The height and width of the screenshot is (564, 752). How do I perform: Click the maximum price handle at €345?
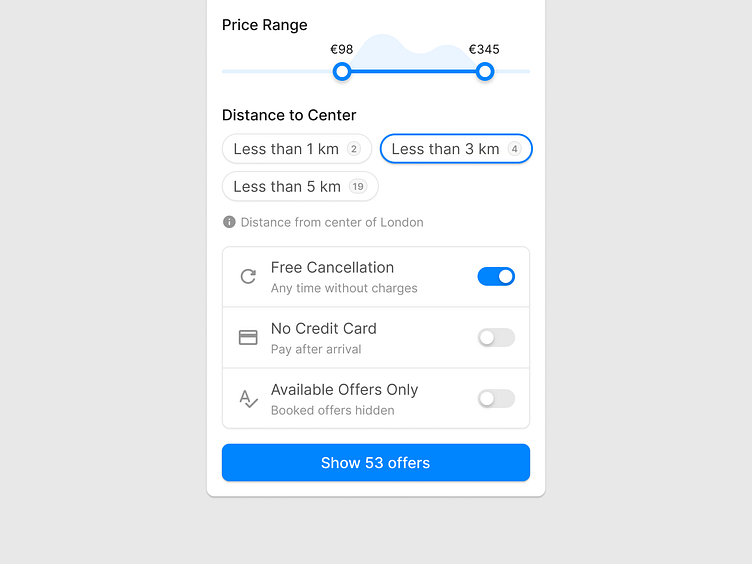[485, 71]
